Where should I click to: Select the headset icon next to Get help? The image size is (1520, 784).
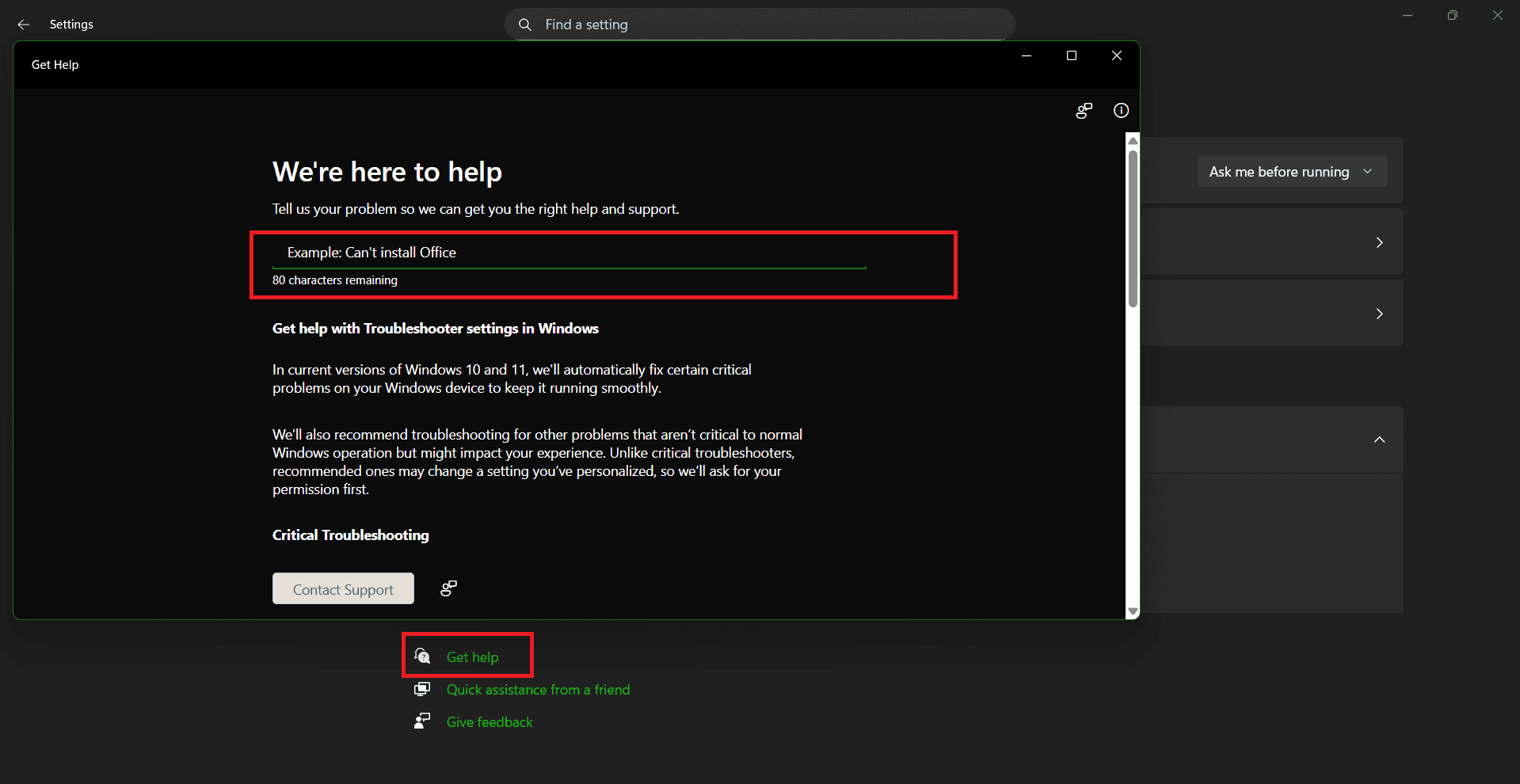click(421, 656)
